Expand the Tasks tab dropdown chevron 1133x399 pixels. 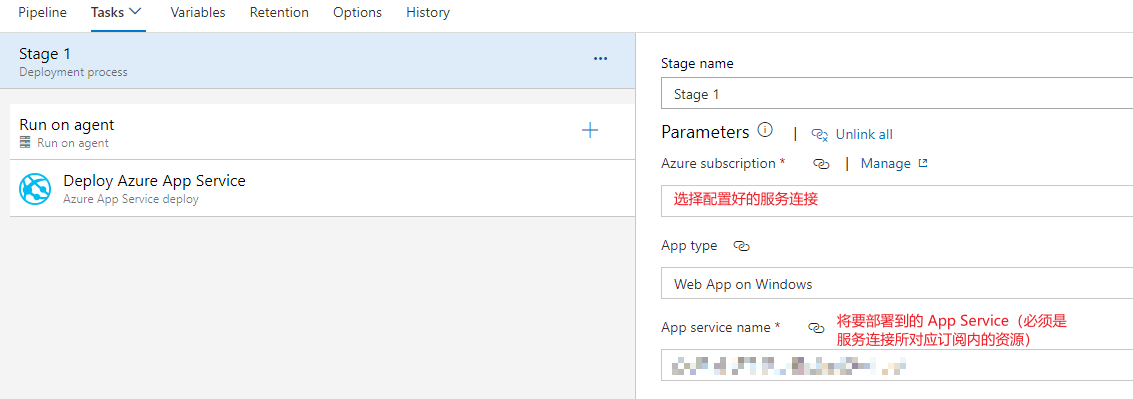point(134,12)
